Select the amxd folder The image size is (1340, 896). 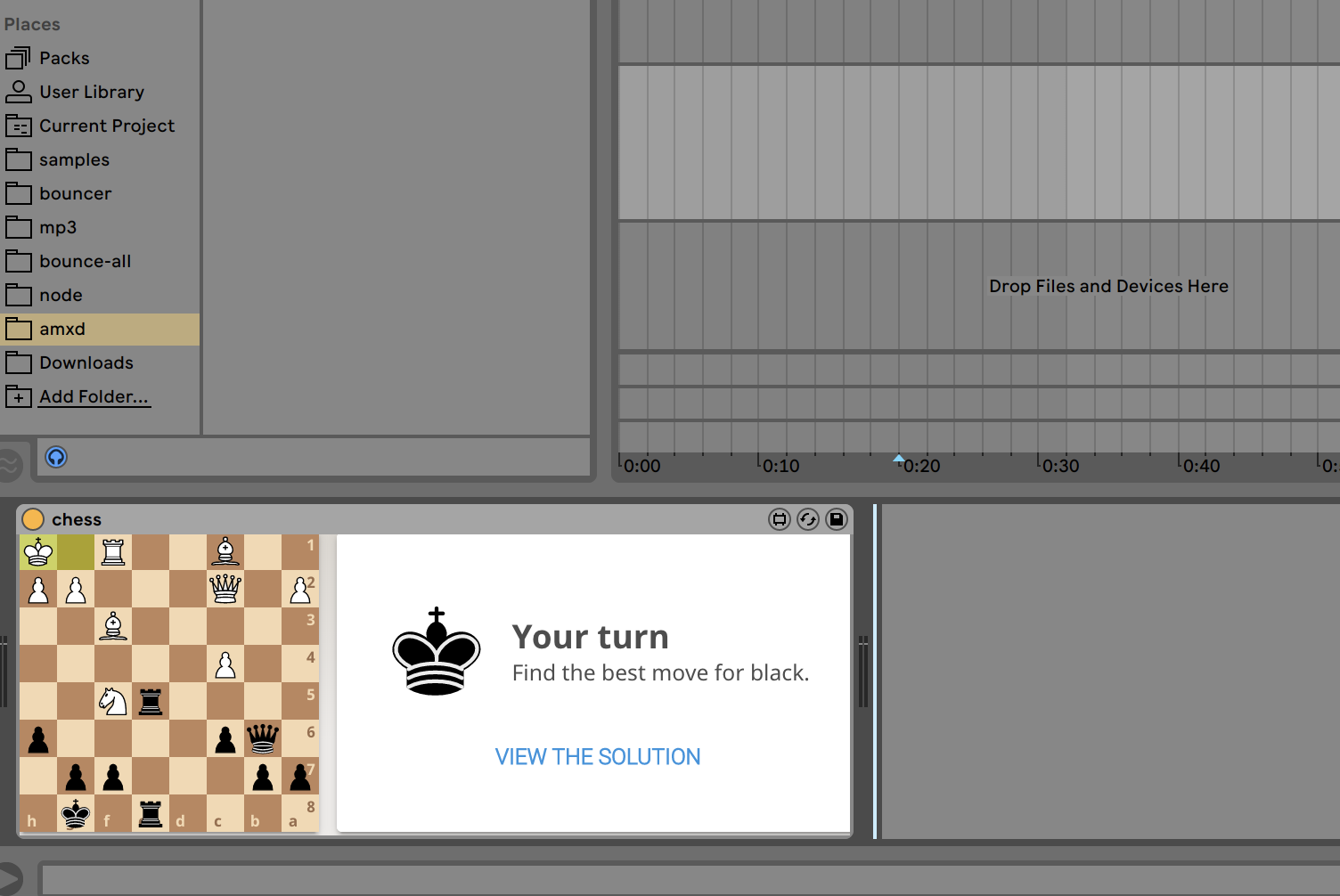tap(62, 329)
